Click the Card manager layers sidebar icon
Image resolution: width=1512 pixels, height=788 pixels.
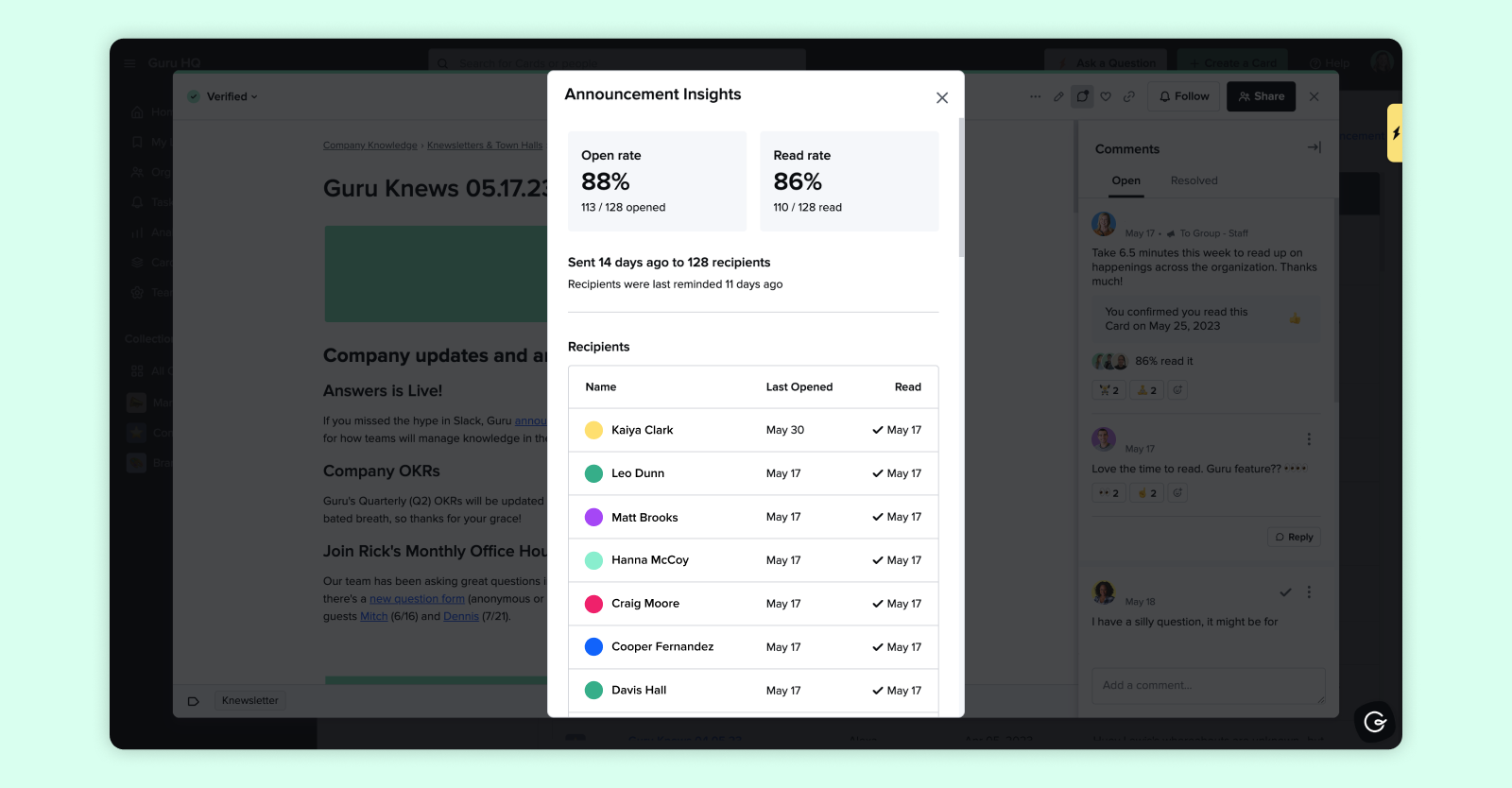137,263
